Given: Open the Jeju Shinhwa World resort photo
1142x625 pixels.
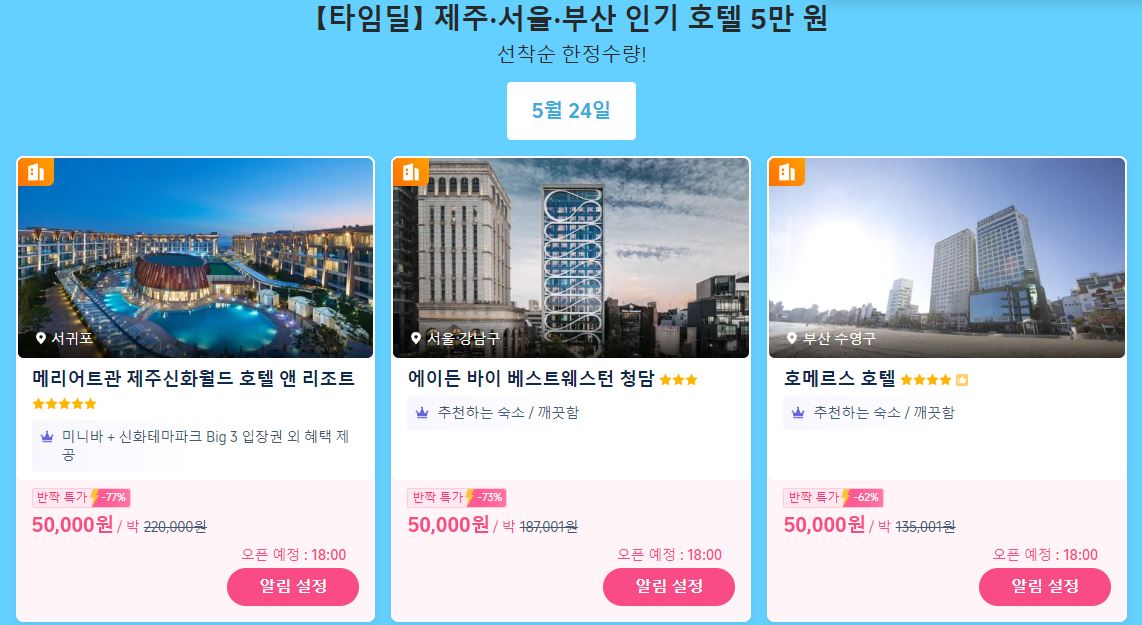Looking at the screenshot, I should tap(195, 258).
